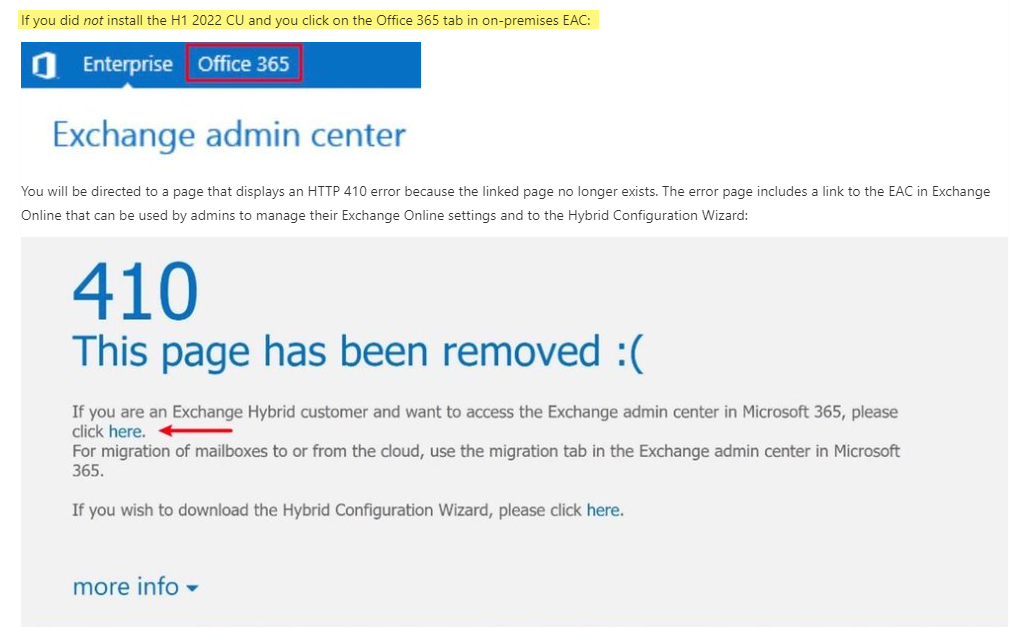Click 'This page has been removed' heading
This screenshot has width=1015, height=627.
[x=358, y=353]
